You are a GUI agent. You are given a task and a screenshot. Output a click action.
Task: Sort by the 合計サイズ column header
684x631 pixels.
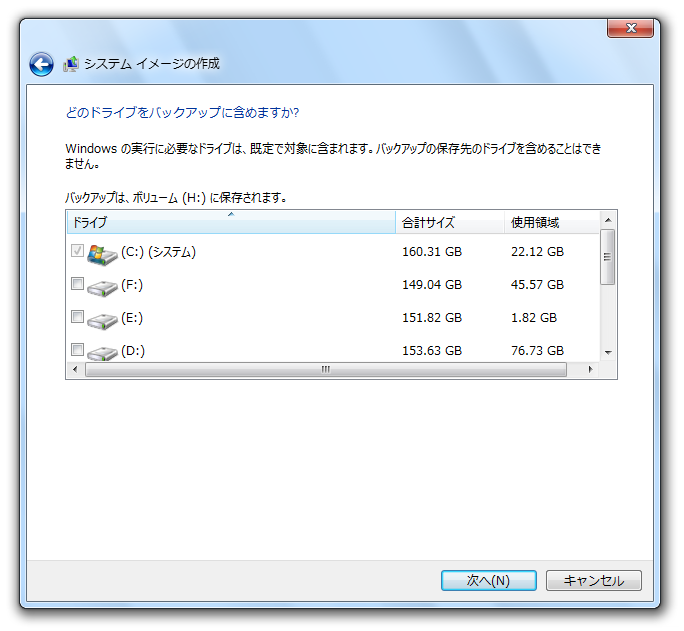point(450,222)
